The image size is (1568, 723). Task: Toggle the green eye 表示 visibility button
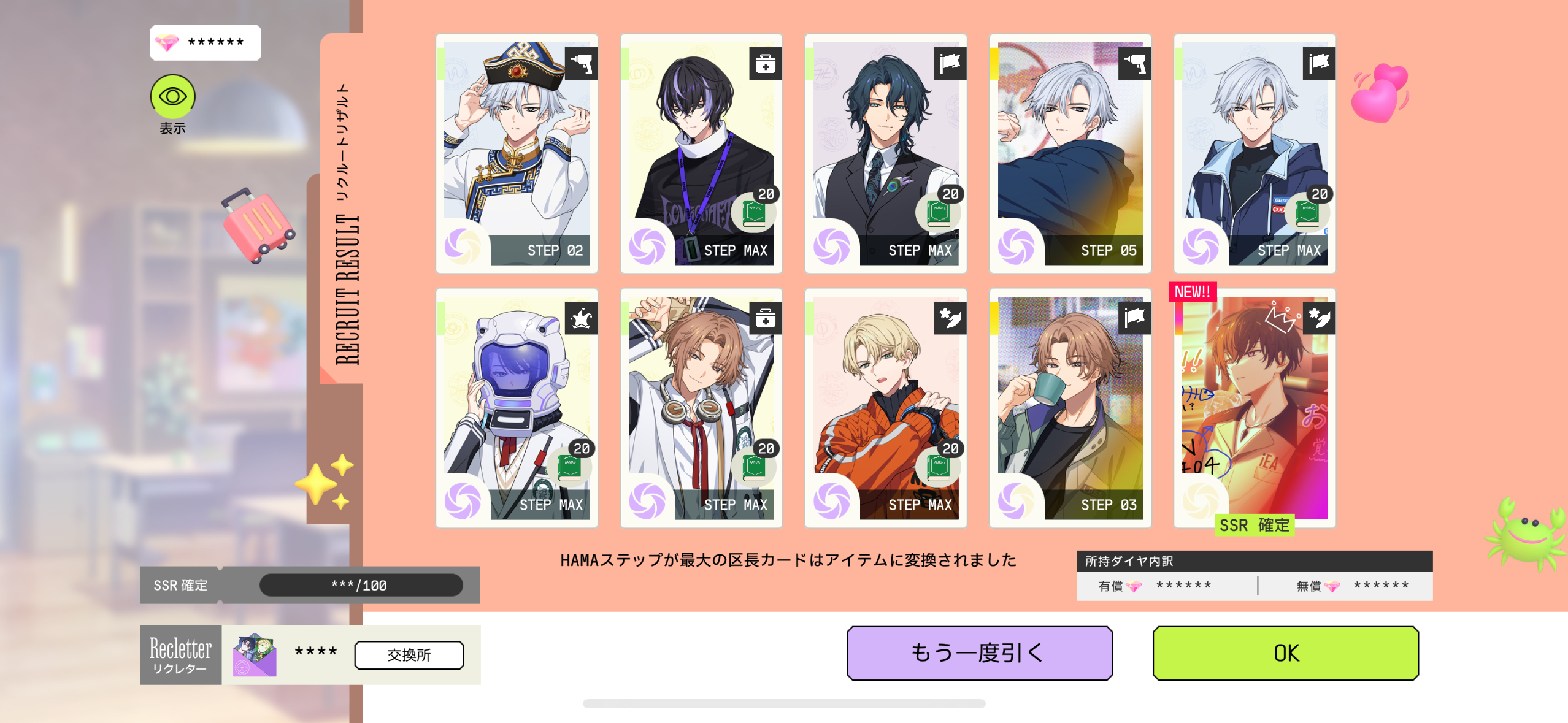(172, 96)
